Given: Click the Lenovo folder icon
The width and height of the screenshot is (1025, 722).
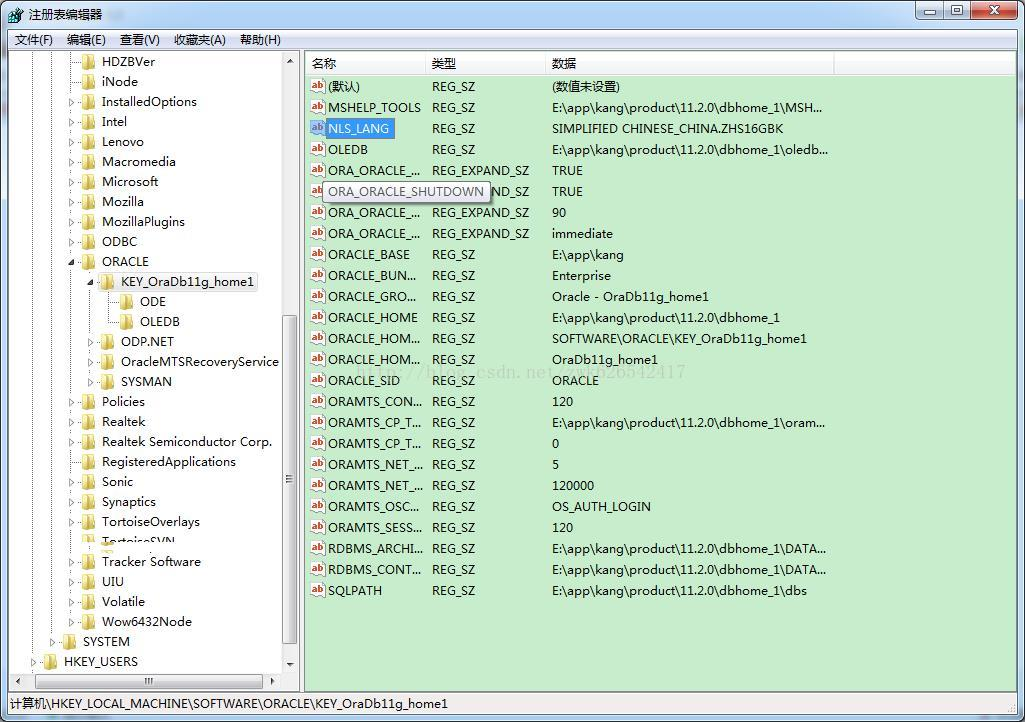Looking at the screenshot, I should click(89, 142).
